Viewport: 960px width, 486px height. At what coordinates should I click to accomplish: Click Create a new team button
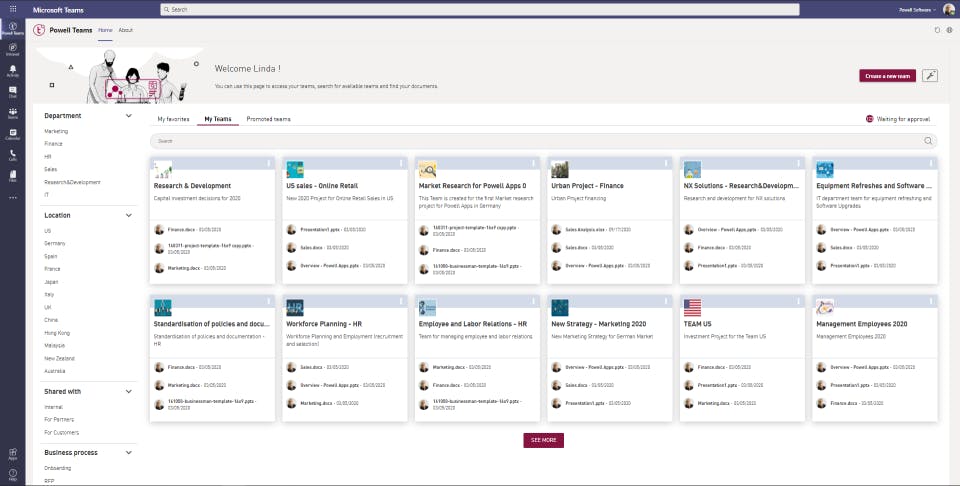point(888,76)
